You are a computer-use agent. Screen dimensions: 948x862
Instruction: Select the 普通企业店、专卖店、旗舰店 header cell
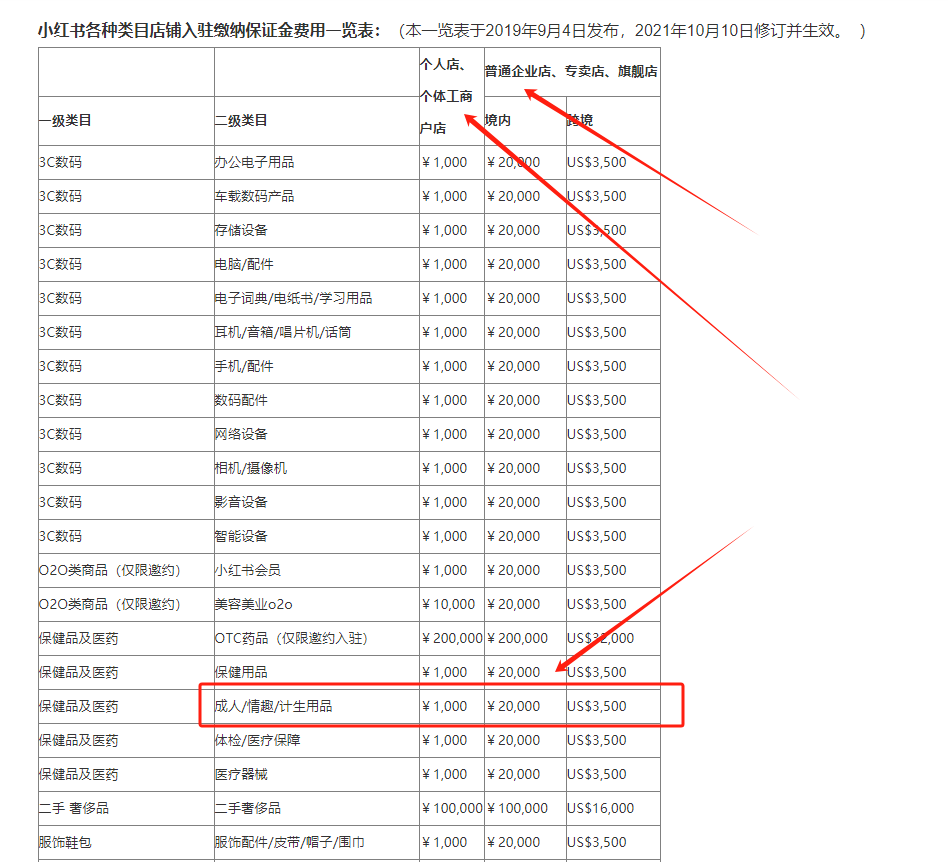[x=571, y=72]
